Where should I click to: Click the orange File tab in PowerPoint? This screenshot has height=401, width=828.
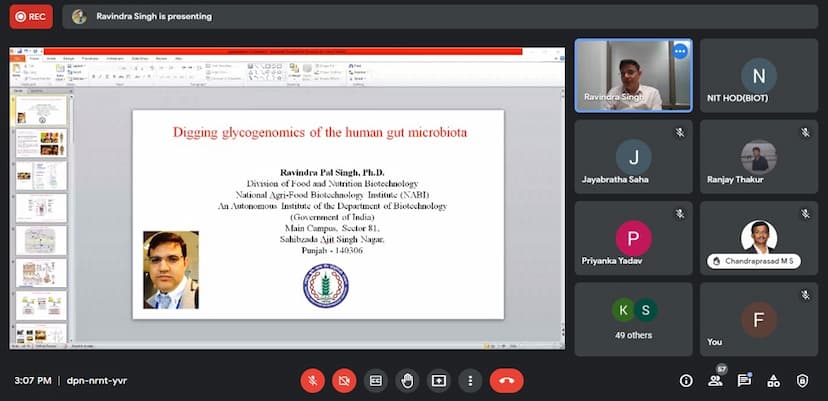click(17, 58)
